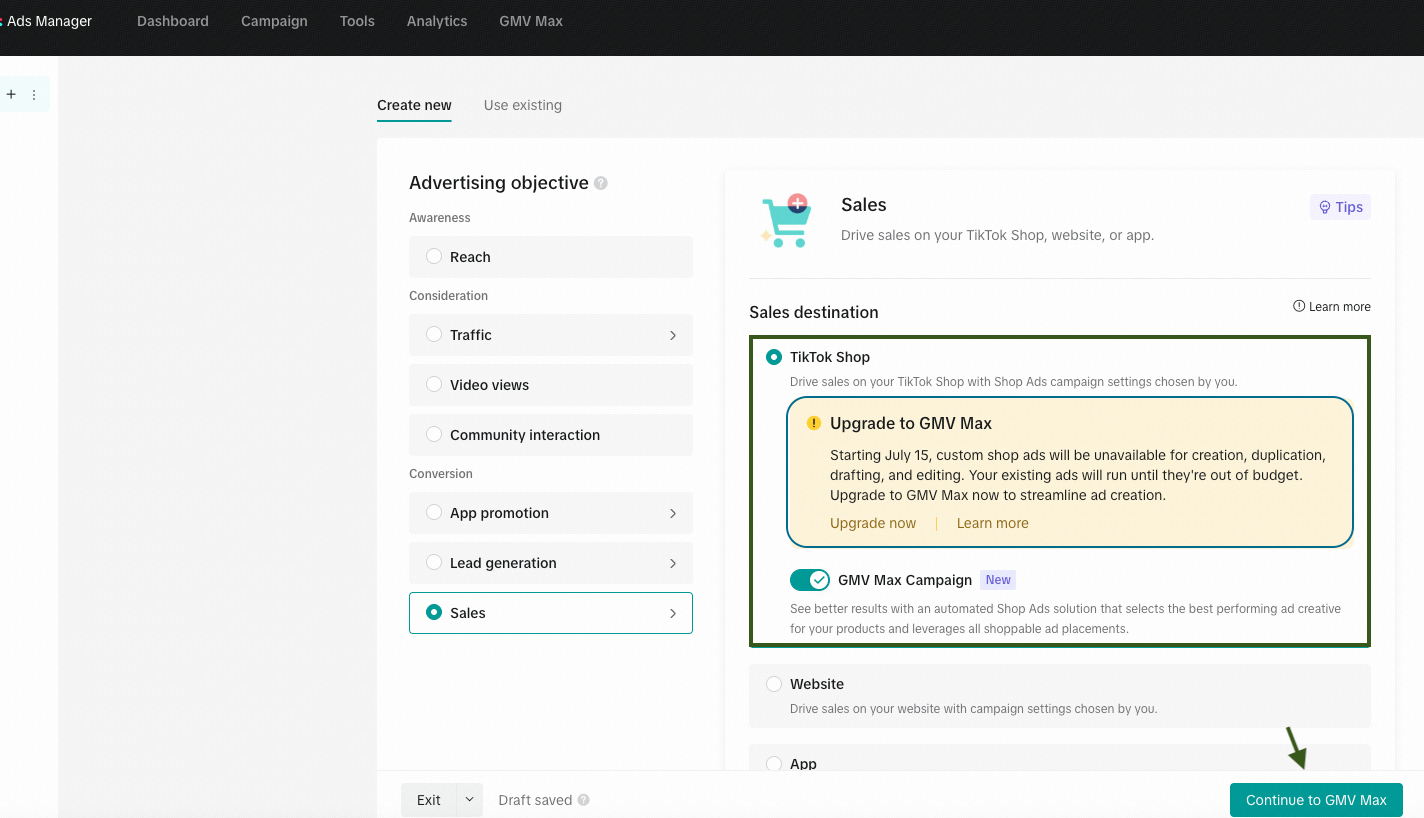
Task: Click Learn more beside Sales destination
Action: click(x=1332, y=307)
